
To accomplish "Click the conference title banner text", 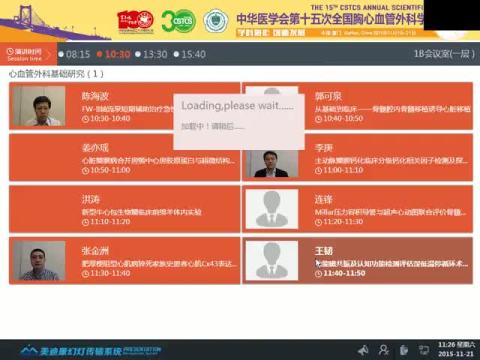I will pyautogui.click(x=330, y=19).
